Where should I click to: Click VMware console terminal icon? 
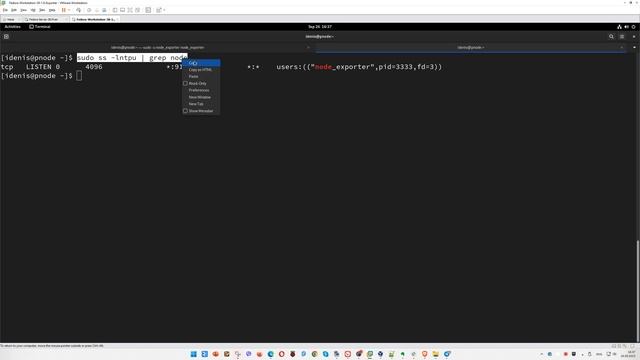point(148,10)
